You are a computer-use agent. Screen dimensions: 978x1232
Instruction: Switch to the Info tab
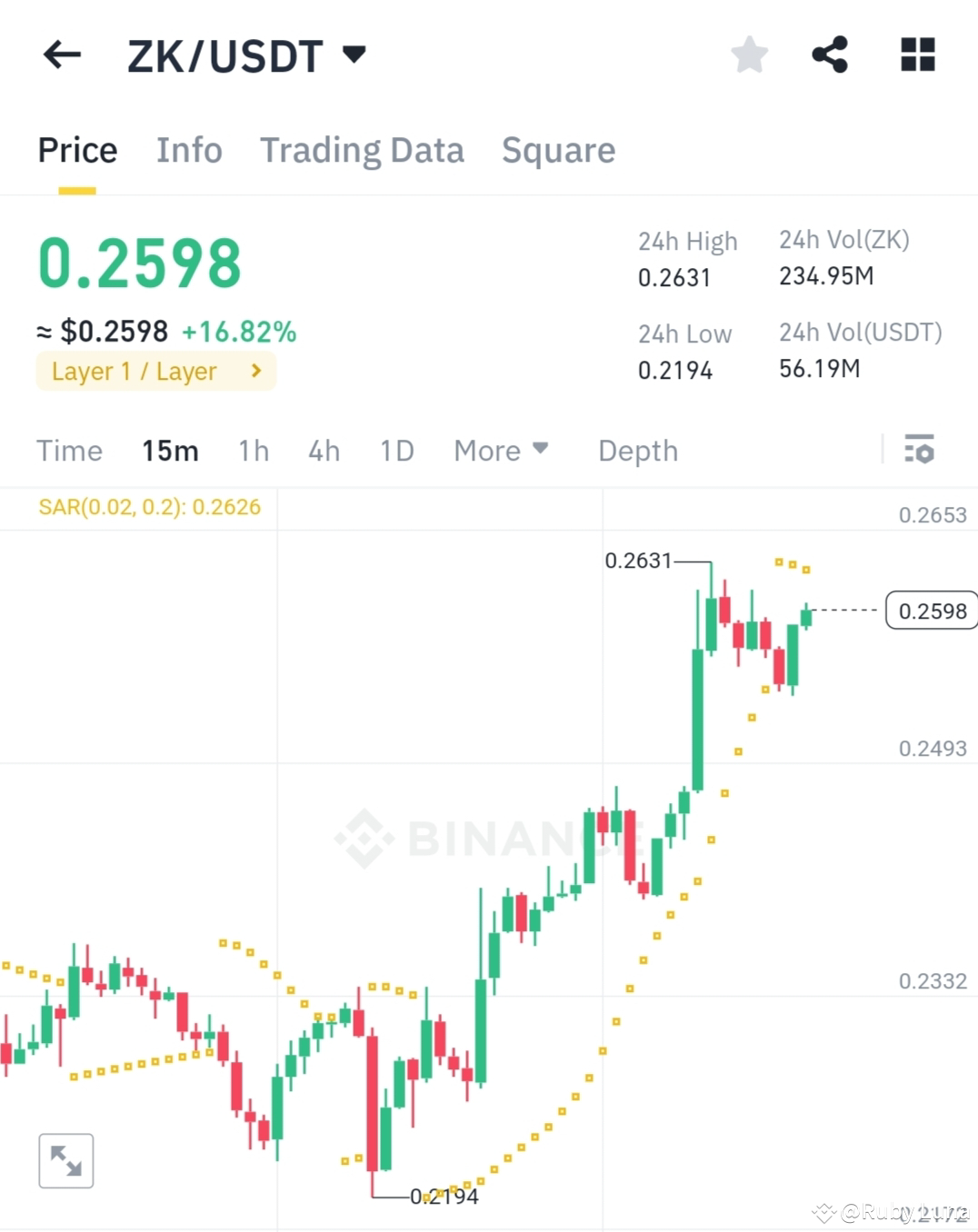pos(189,150)
